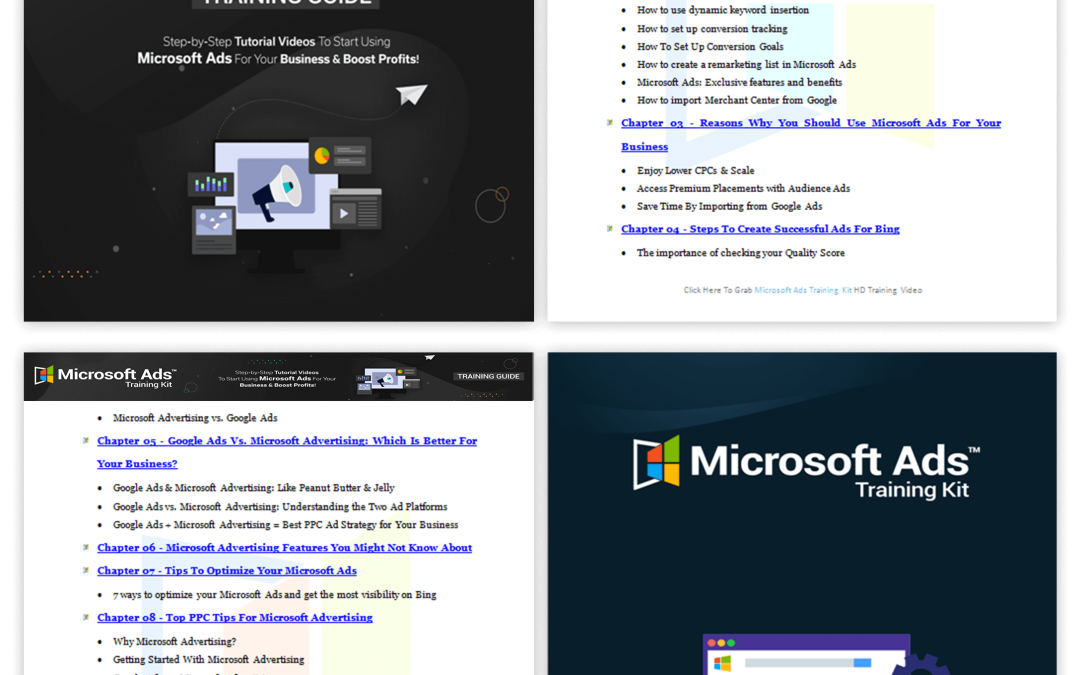Click the TRAINING GUIDE badge in the header banner
Image resolution: width=1080 pixels, height=675 pixels.
coord(488,376)
